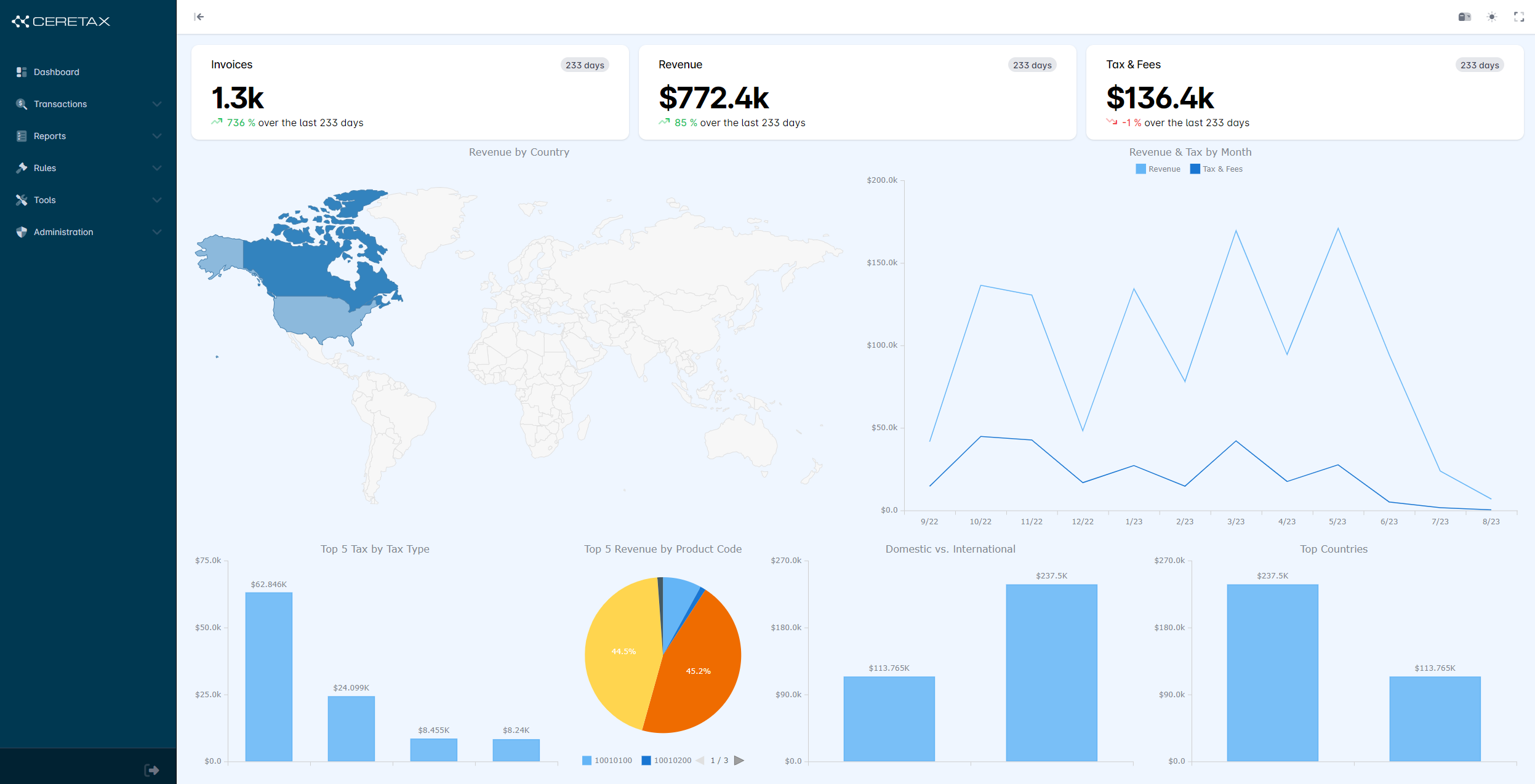Expand the Rules menu chevron
1535x784 pixels.
(157, 168)
